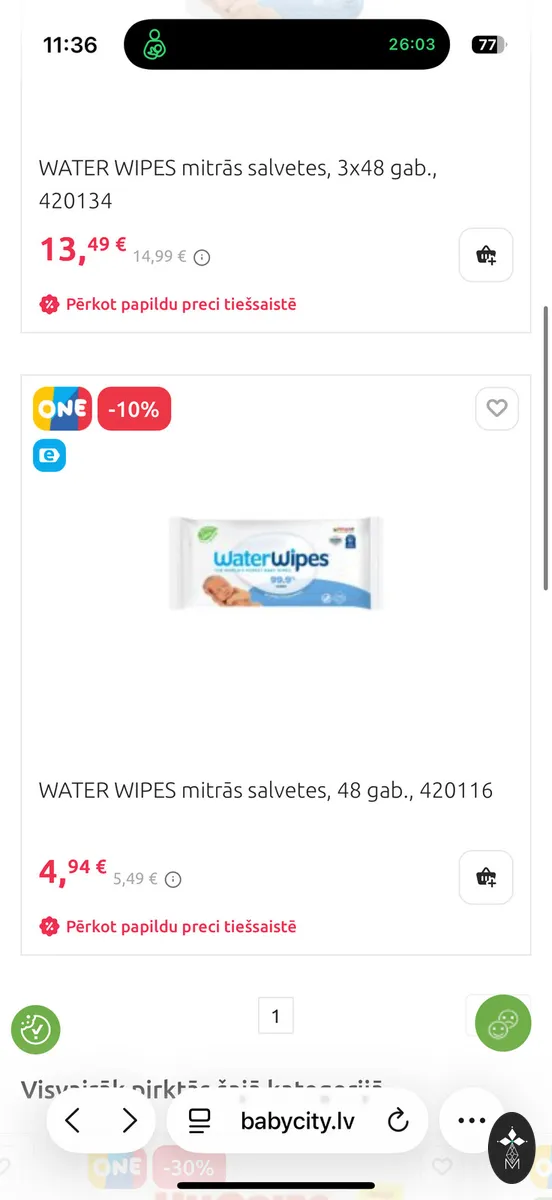Open WATER WIPES mitrās salvetes, 3x48 gab. title

point(238,184)
